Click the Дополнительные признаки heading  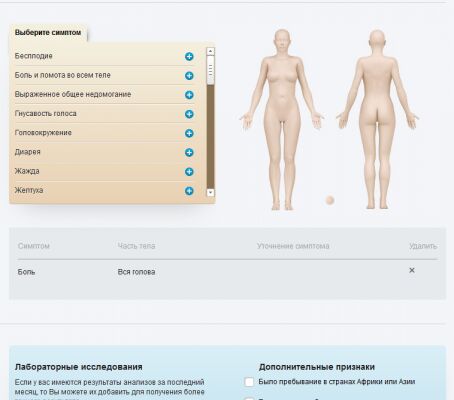click(x=317, y=367)
